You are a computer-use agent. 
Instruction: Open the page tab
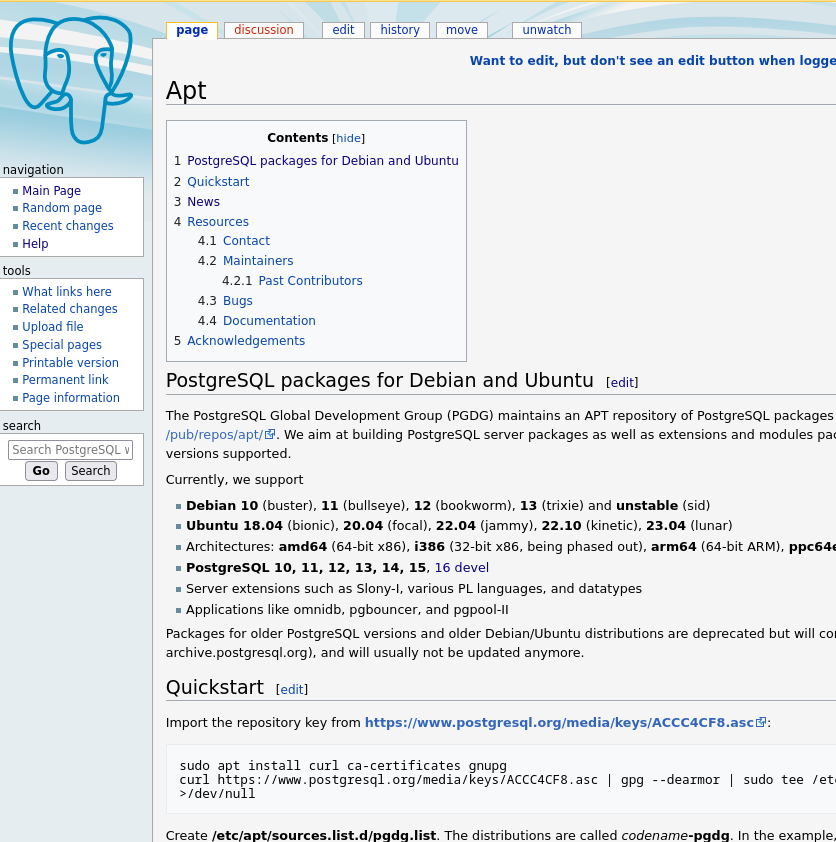[192, 30]
